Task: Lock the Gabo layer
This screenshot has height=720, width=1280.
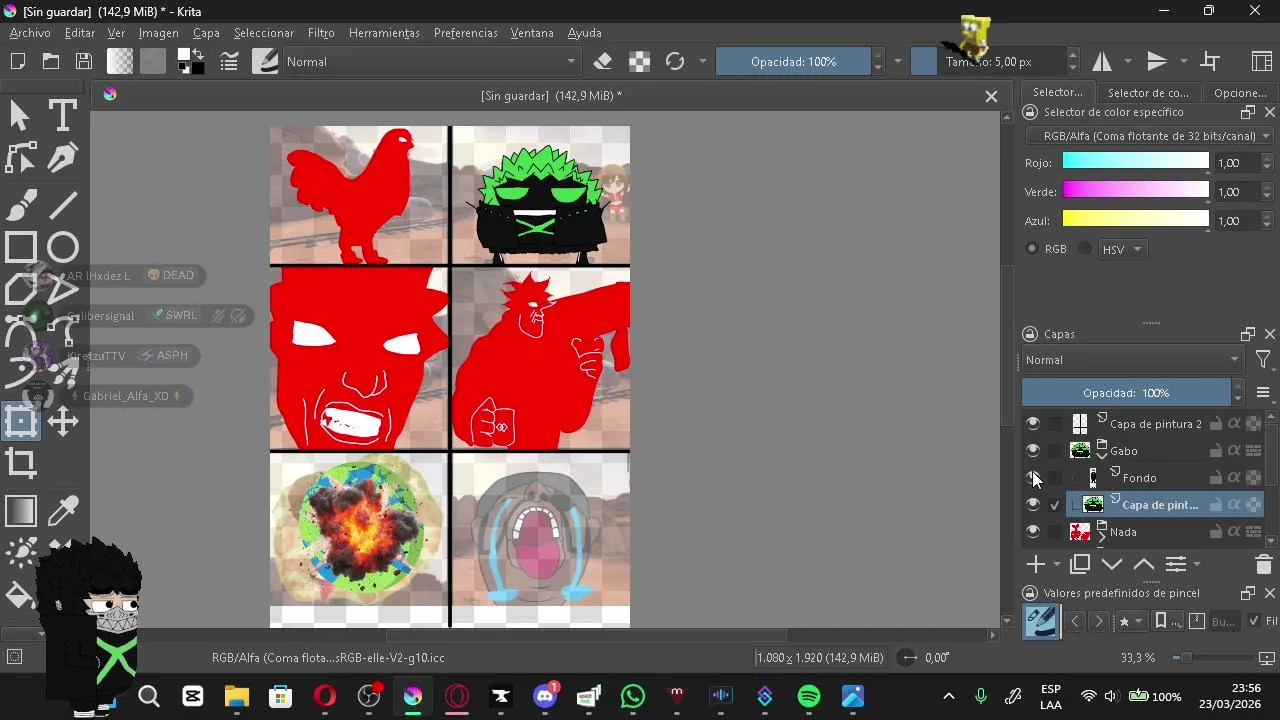Action: pyautogui.click(x=1216, y=451)
